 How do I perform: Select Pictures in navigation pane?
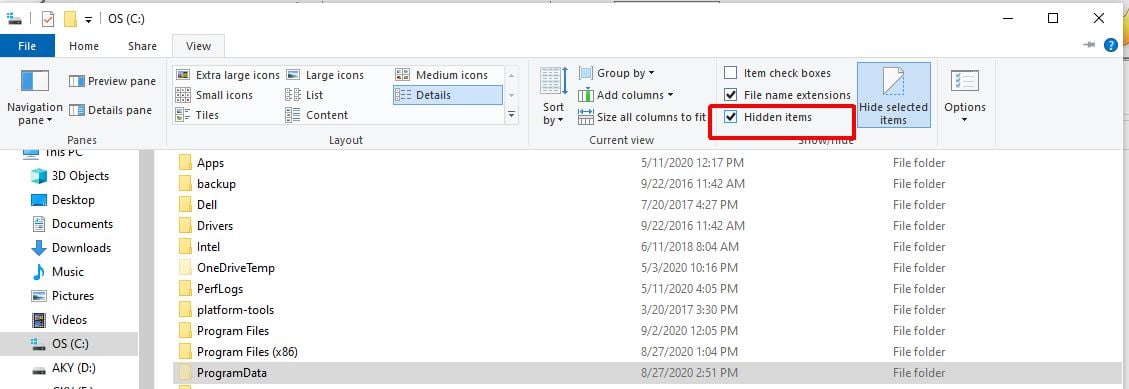click(x=62, y=296)
